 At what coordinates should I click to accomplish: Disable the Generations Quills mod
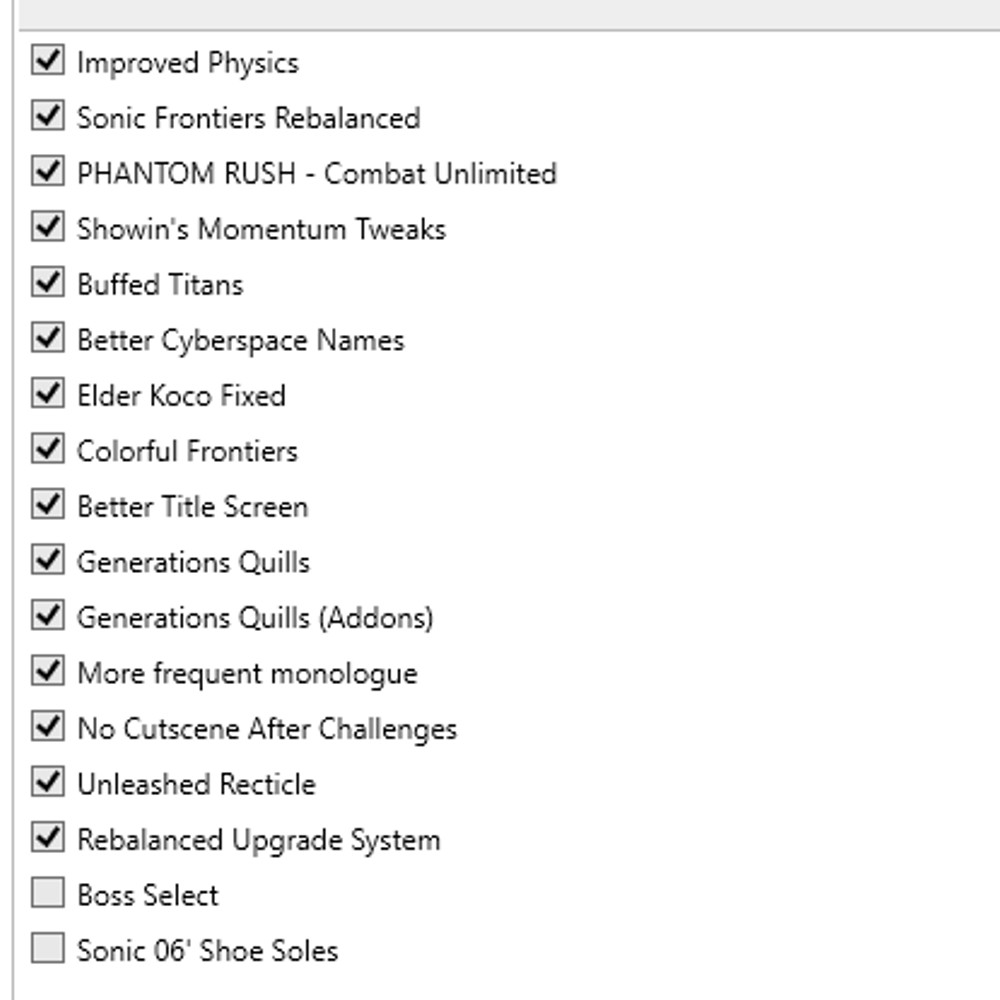pyautogui.click(x=46, y=562)
